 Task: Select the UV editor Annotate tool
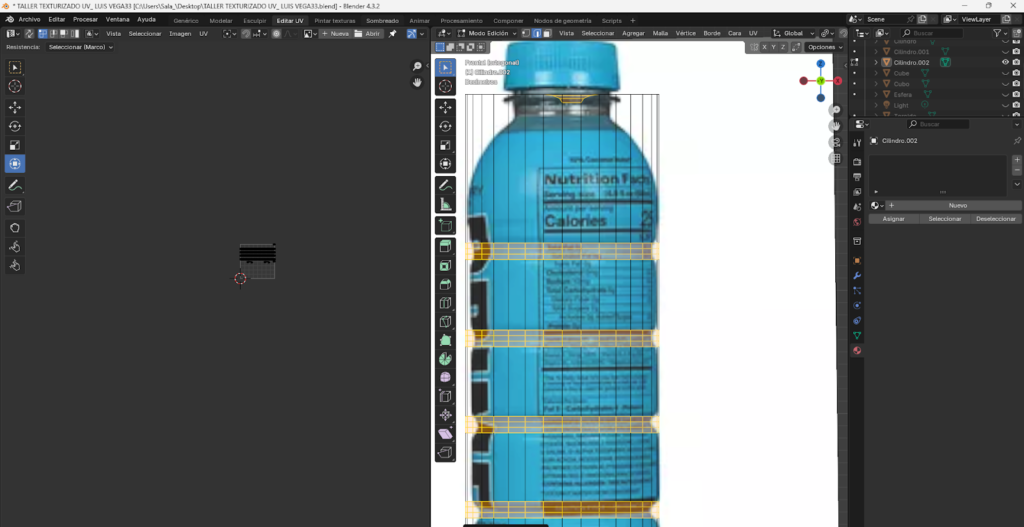pos(15,185)
